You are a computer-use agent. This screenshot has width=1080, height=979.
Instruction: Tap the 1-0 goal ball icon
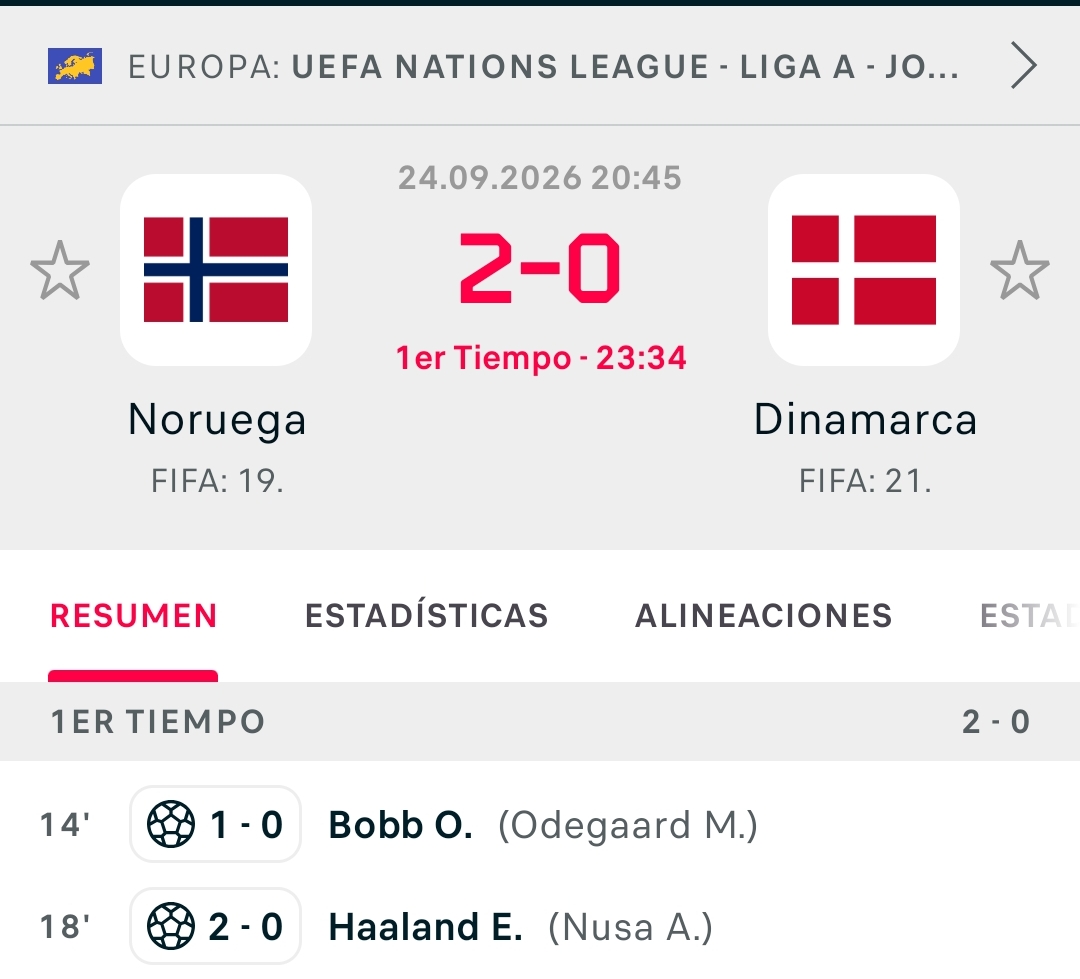click(x=171, y=824)
